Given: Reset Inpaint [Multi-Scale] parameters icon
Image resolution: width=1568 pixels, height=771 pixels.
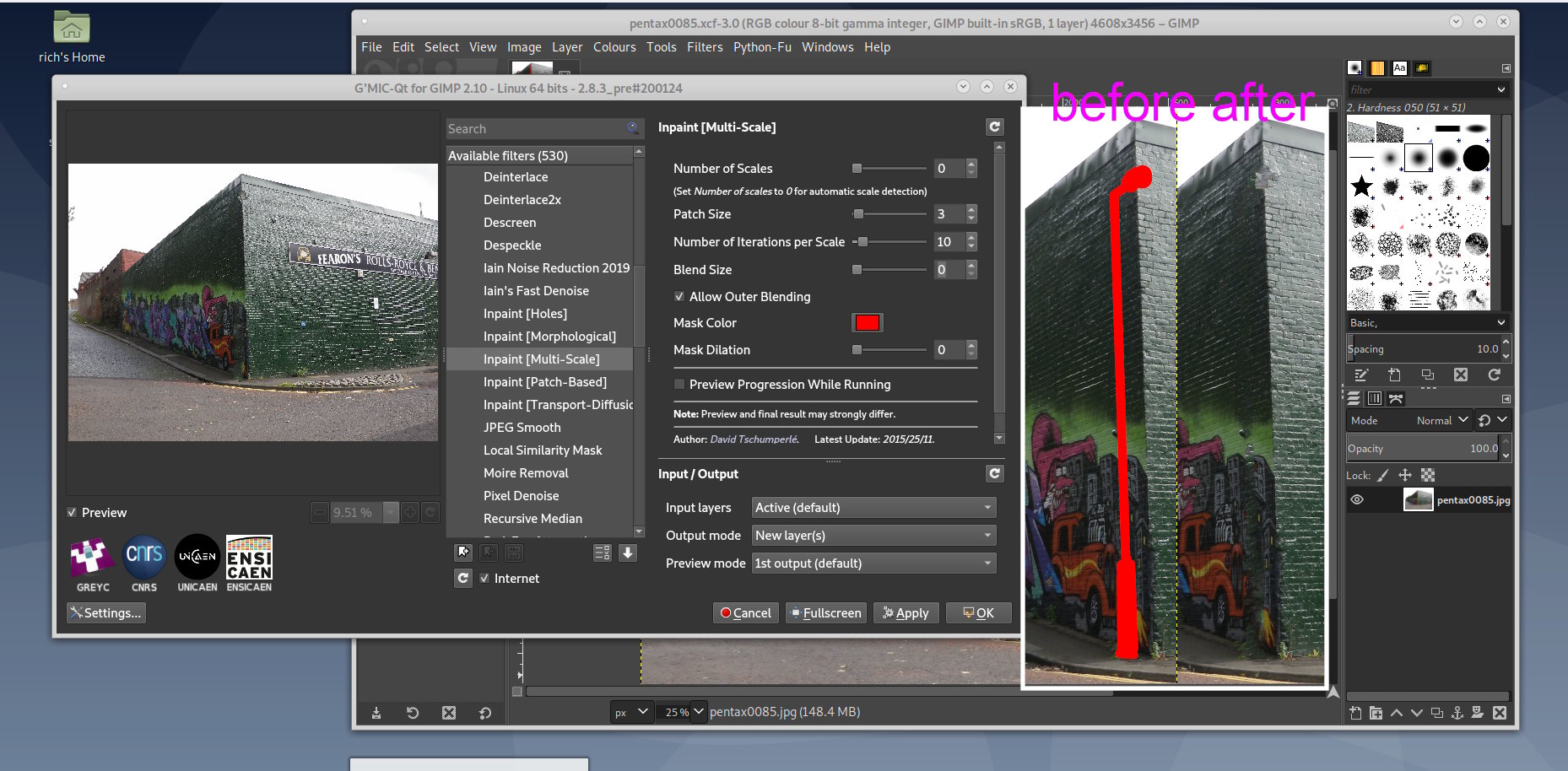Looking at the screenshot, I should point(995,127).
